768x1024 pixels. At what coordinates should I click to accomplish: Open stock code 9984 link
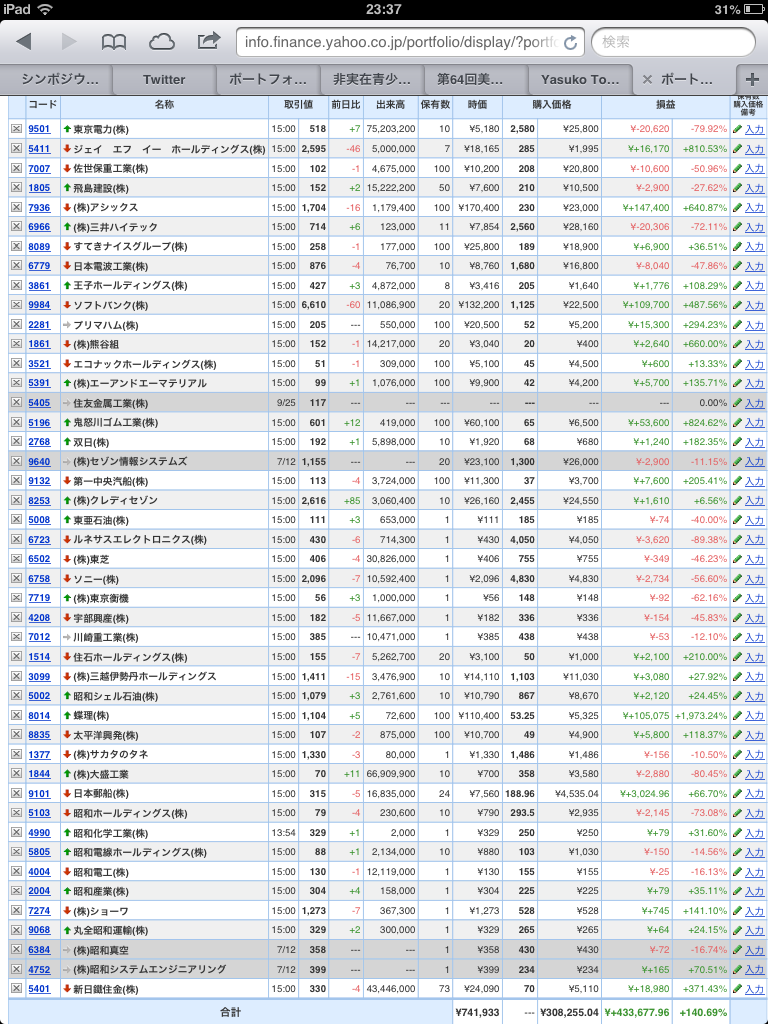tap(39, 305)
